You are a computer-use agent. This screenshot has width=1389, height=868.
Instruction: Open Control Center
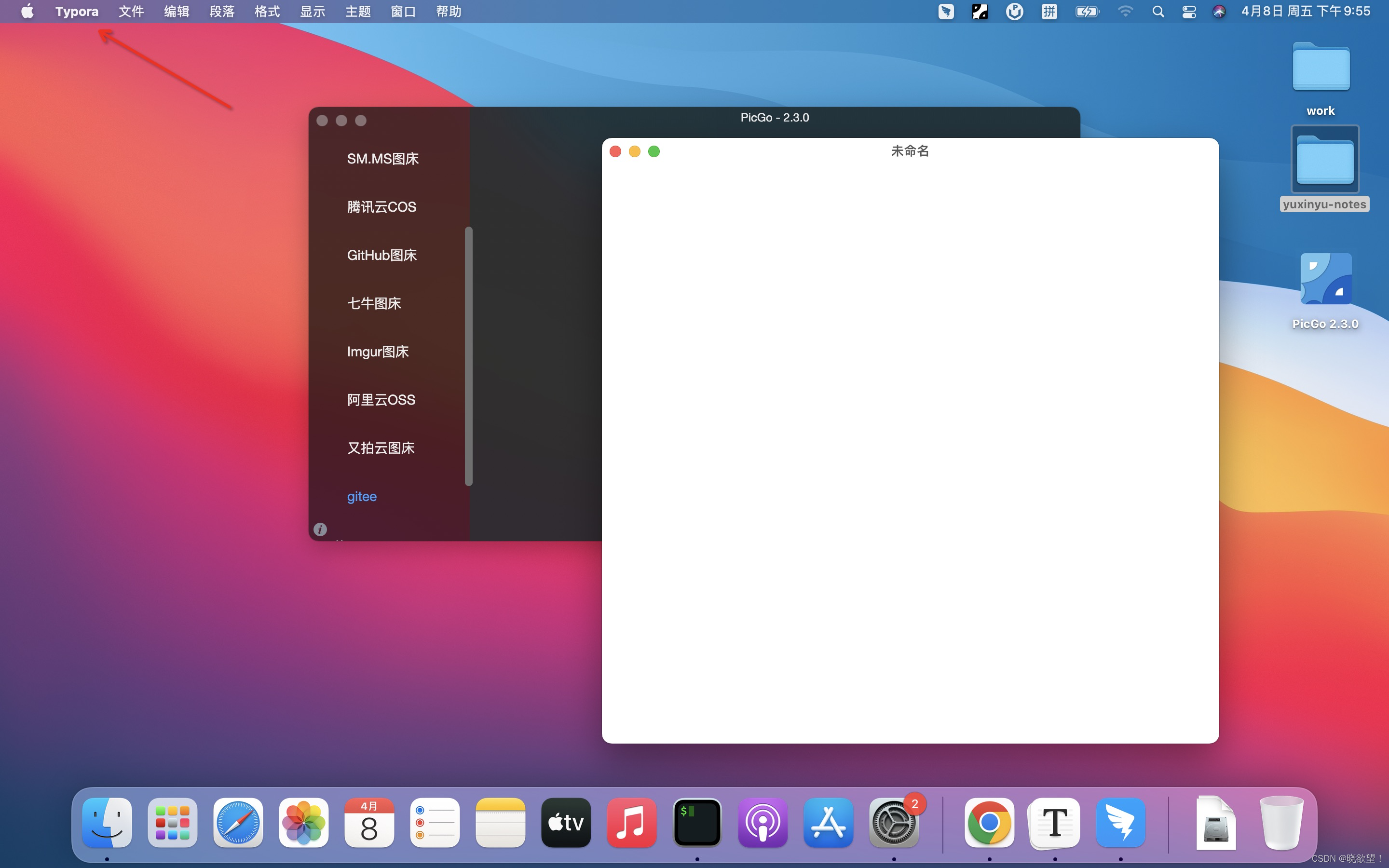(x=1189, y=12)
